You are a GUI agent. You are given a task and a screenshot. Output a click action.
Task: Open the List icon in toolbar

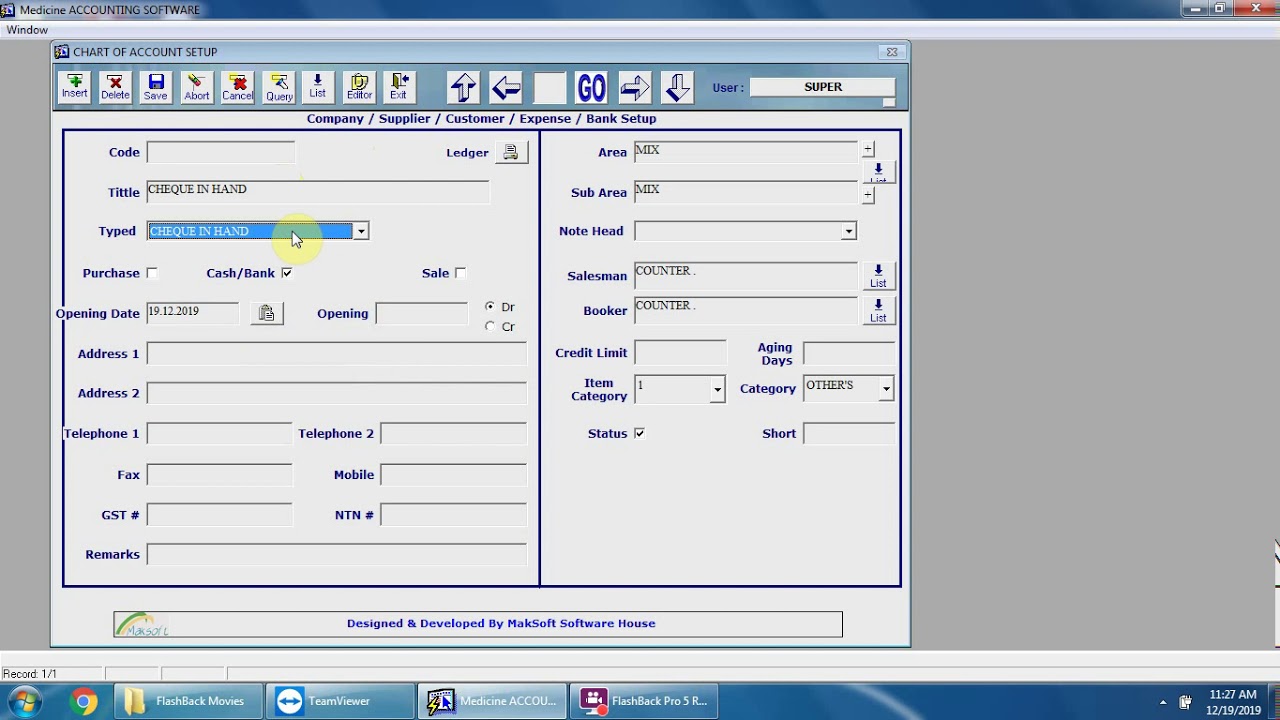[317, 87]
